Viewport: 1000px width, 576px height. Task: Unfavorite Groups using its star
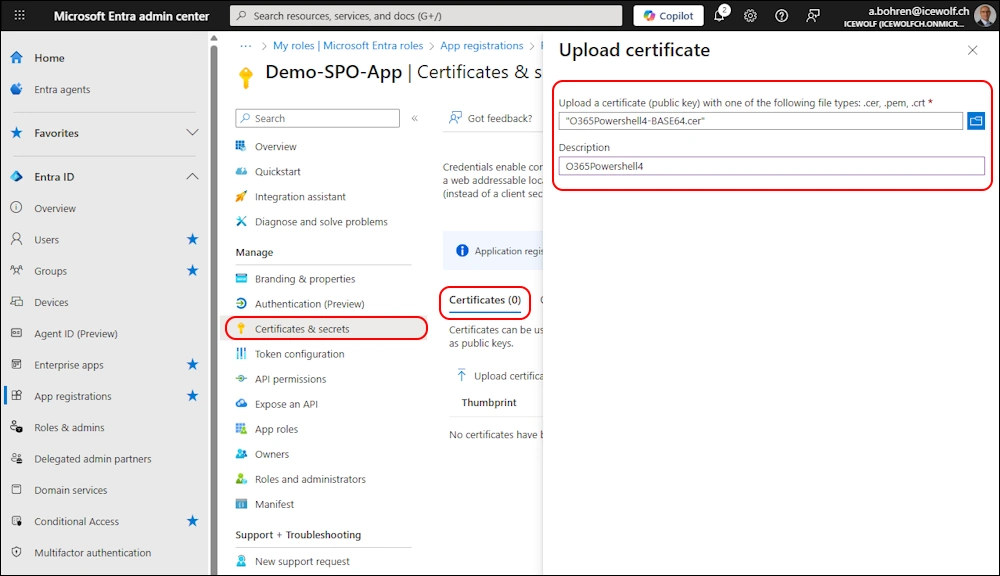click(x=193, y=271)
